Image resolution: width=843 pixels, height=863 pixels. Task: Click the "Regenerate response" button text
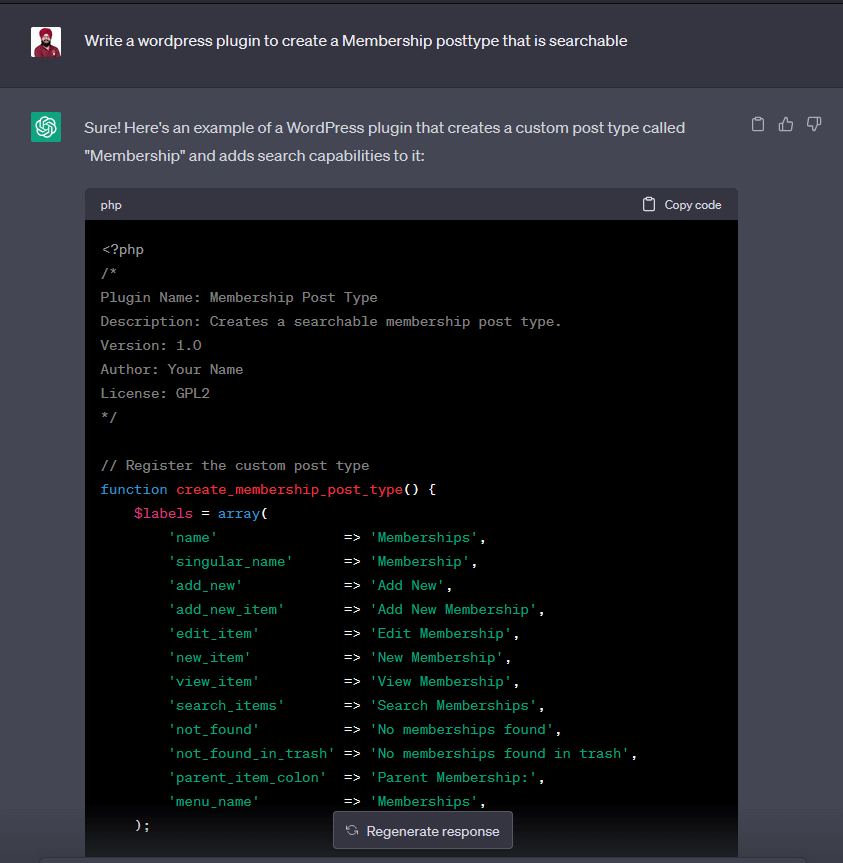tap(432, 831)
